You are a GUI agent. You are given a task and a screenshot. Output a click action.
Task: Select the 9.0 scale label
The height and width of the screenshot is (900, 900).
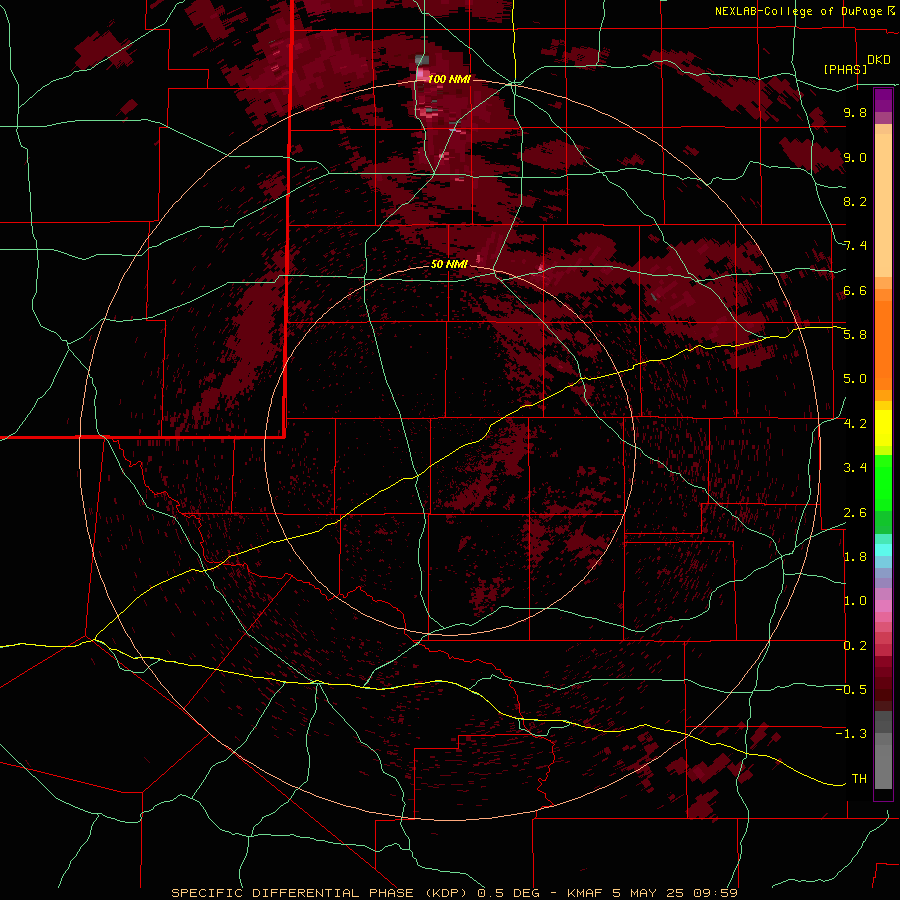click(855, 157)
